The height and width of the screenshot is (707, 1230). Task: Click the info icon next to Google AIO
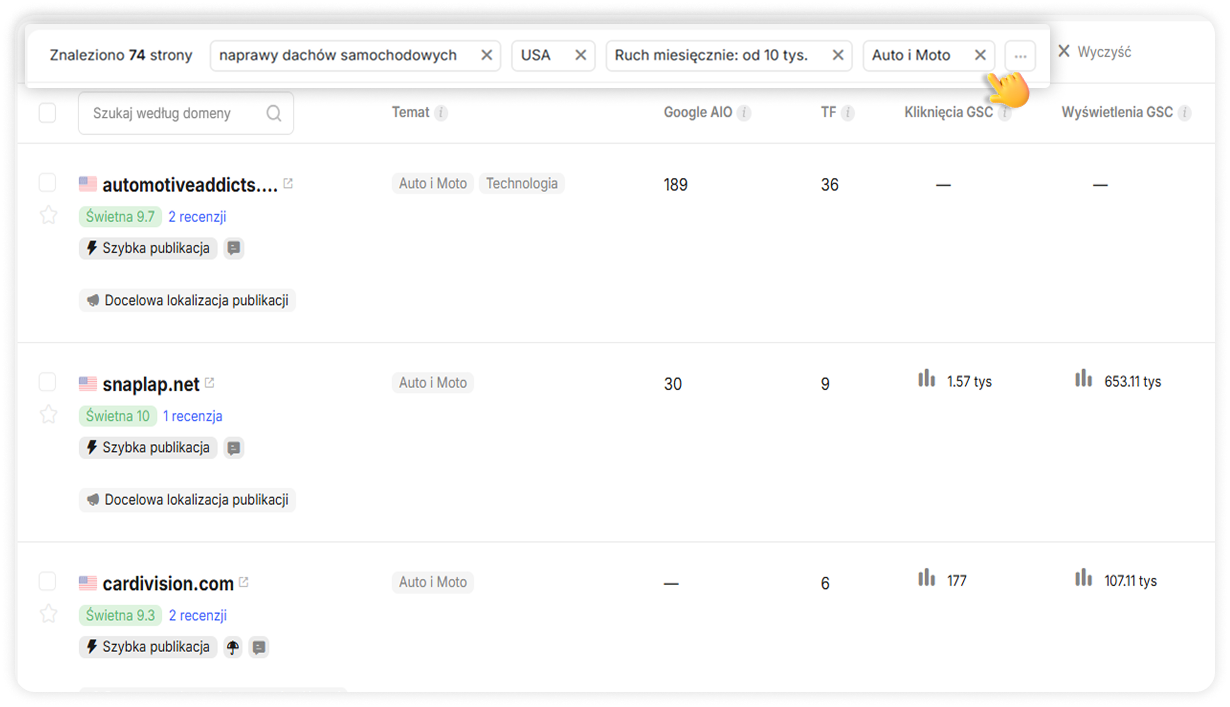[744, 113]
